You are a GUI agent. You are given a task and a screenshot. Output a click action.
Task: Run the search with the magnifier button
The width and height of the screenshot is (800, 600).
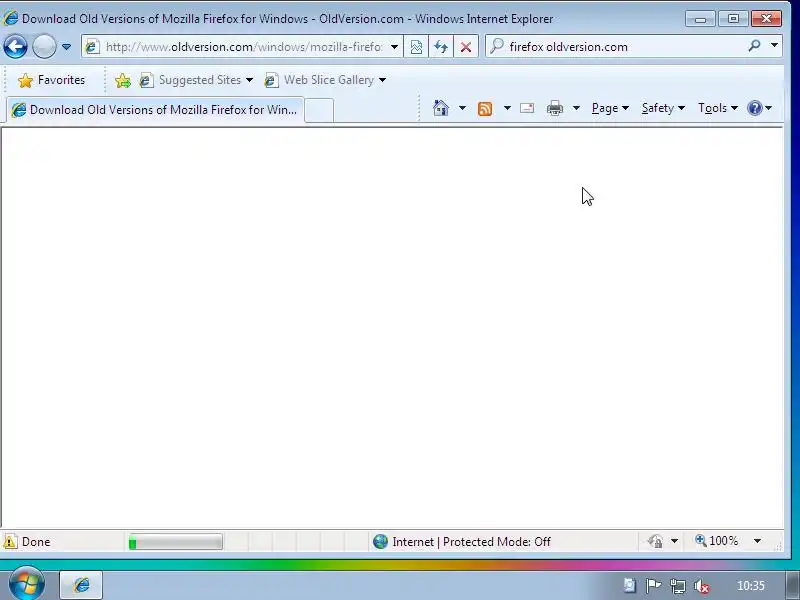(x=755, y=46)
